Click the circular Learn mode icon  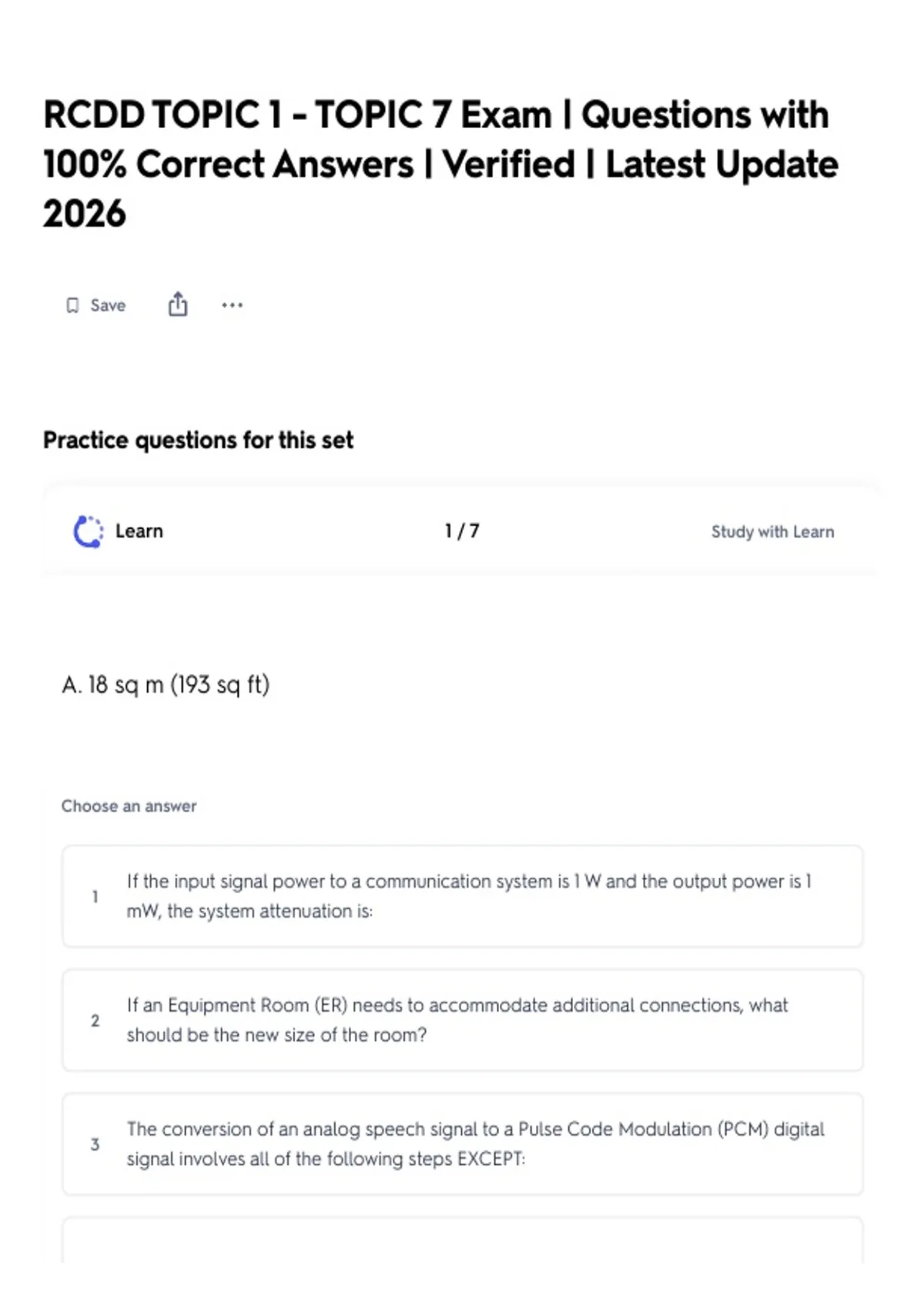click(x=88, y=531)
